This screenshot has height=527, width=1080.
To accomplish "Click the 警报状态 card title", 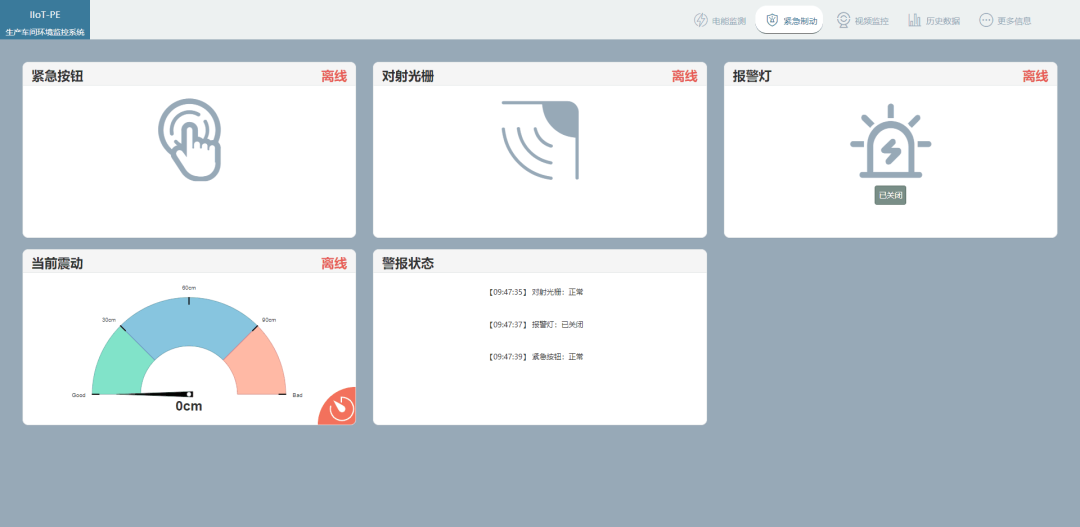I will pyautogui.click(x=408, y=263).
